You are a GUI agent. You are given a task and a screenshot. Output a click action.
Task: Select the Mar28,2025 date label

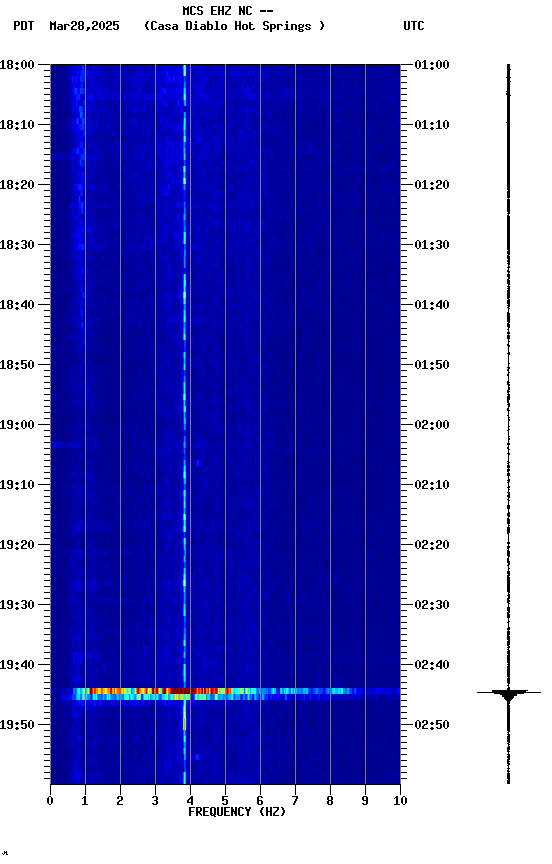(x=84, y=26)
